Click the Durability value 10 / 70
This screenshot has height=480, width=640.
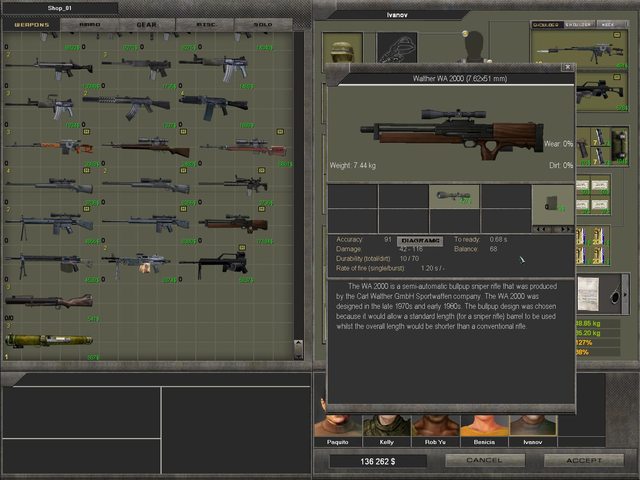[x=409, y=259]
